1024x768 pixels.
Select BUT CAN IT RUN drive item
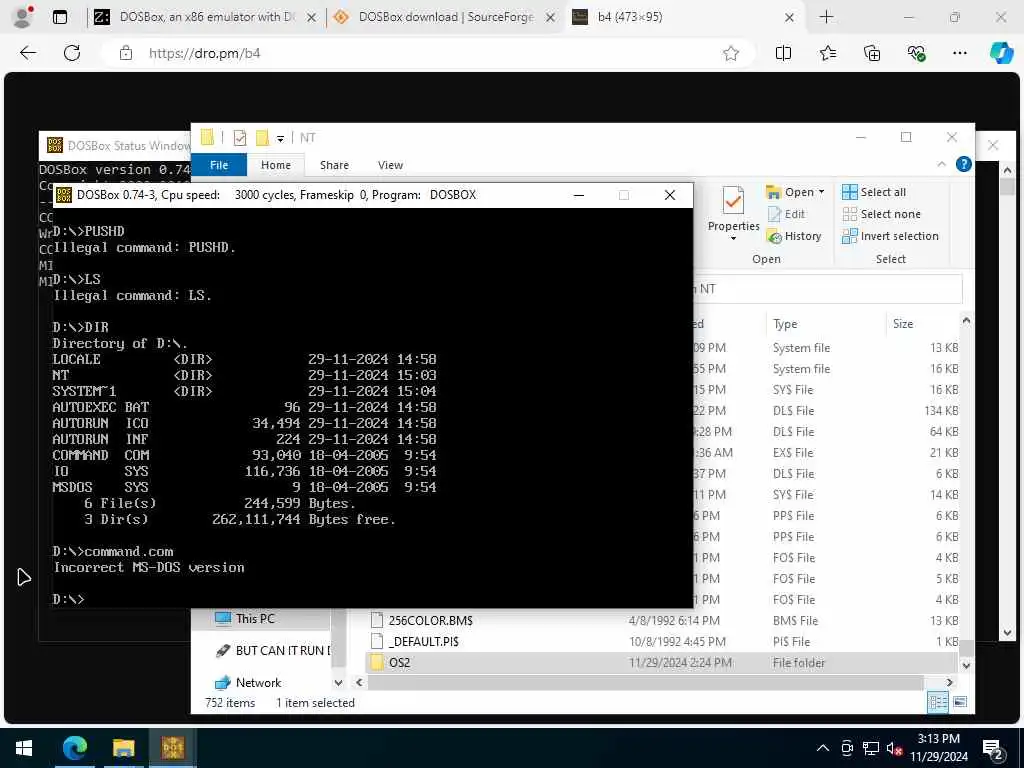[273, 650]
